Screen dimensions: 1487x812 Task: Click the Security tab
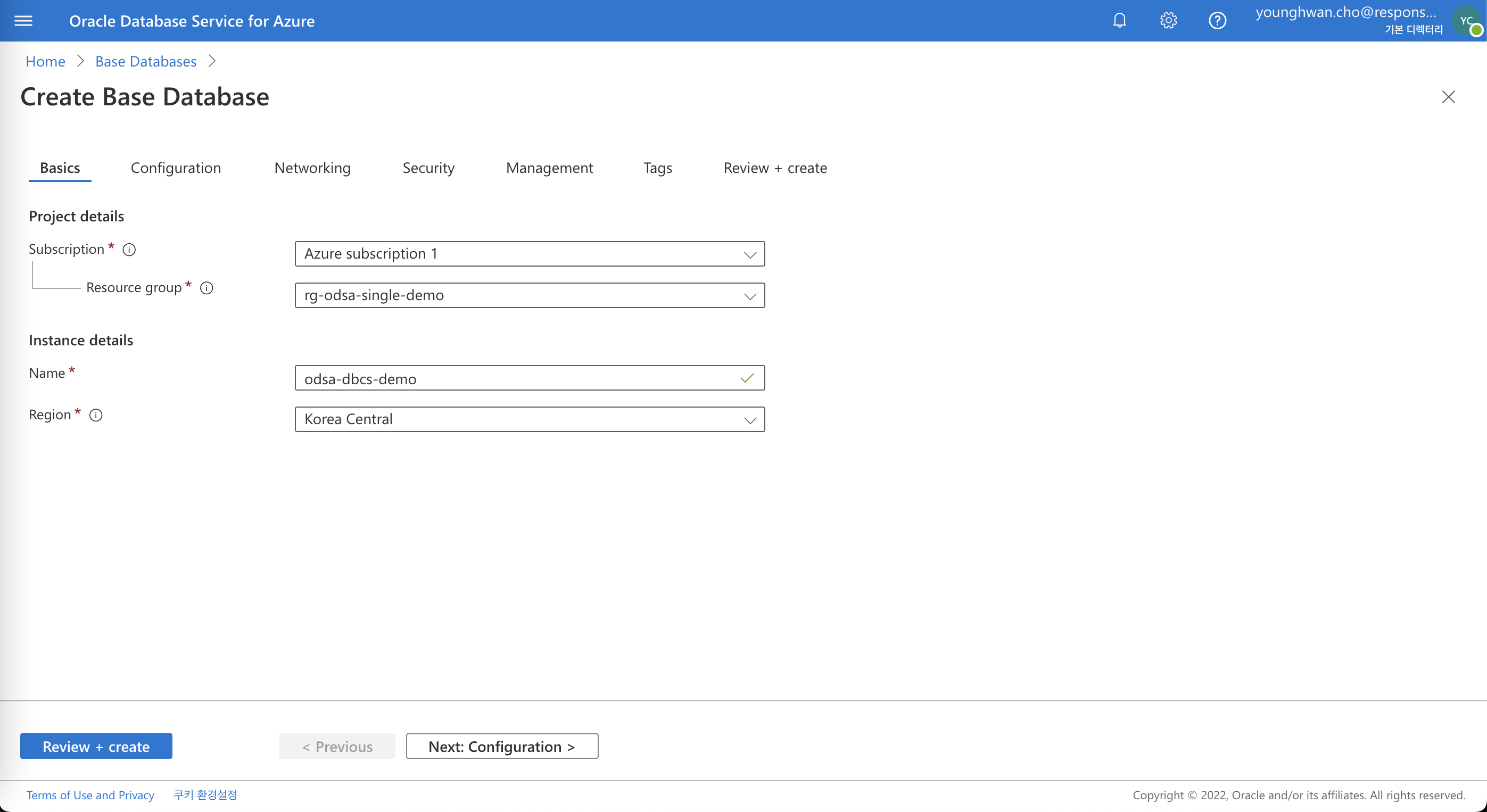(x=427, y=167)
